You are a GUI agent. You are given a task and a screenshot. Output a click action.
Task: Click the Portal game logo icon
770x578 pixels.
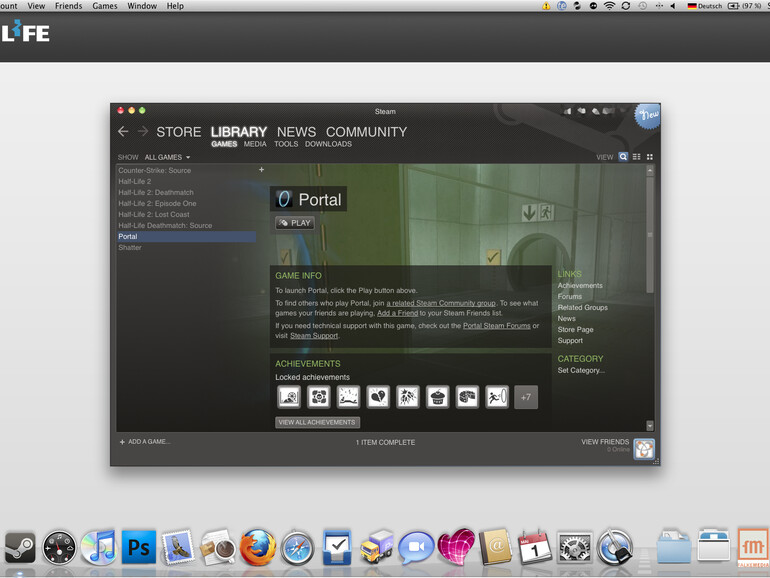point(284,199)
